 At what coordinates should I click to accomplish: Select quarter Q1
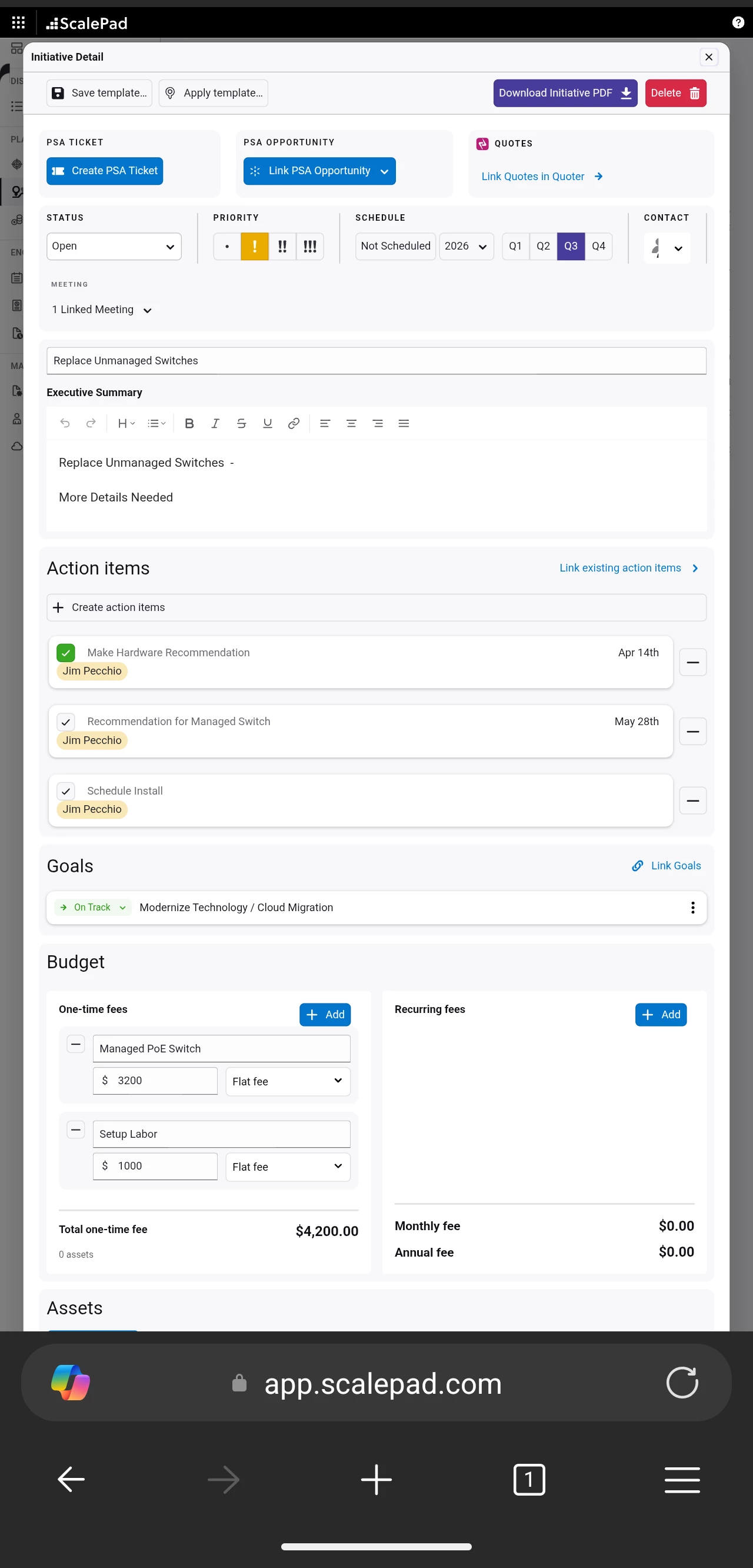point(515,247)
